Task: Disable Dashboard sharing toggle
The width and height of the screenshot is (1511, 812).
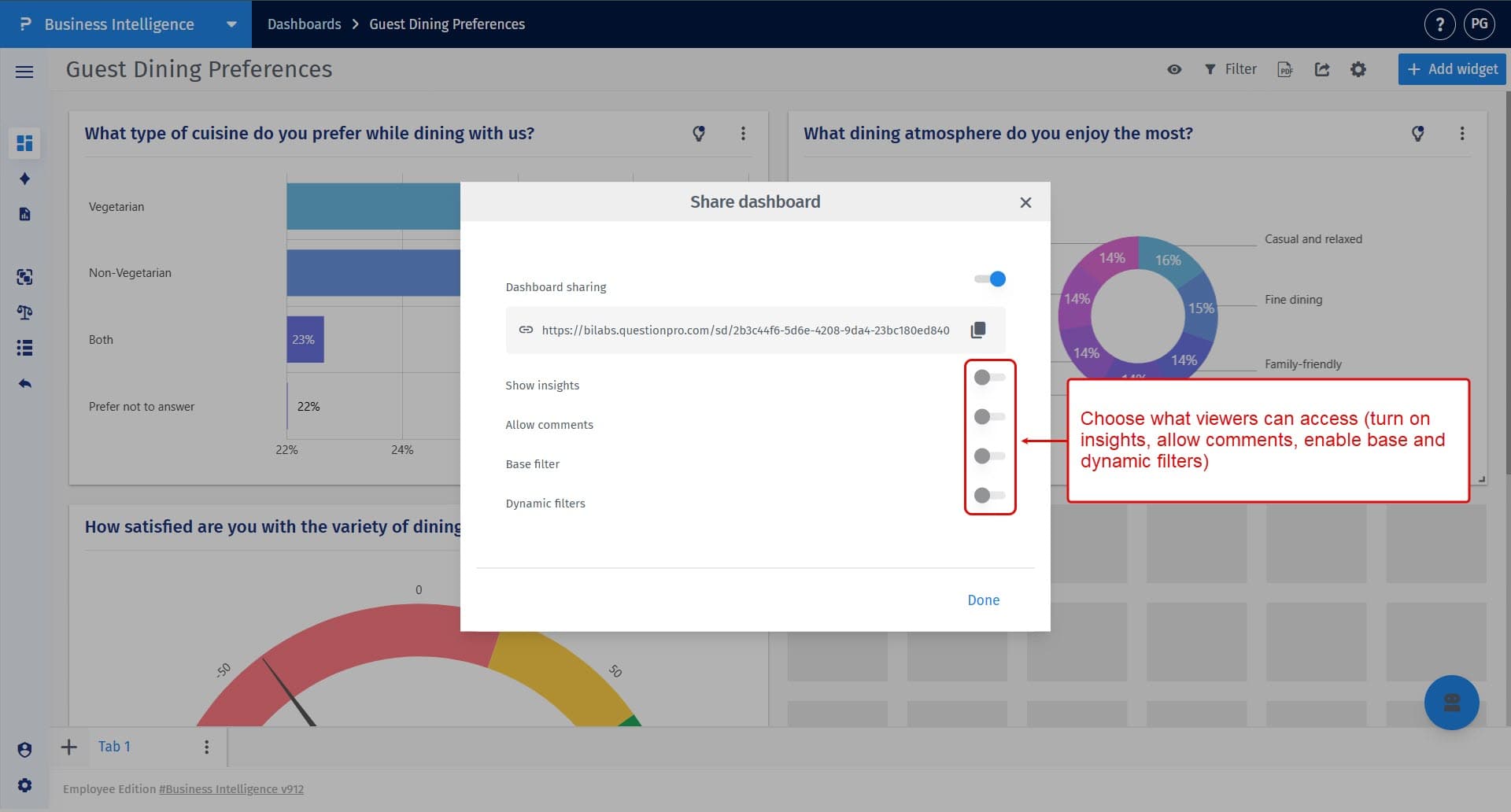Action: pos(990,279)
